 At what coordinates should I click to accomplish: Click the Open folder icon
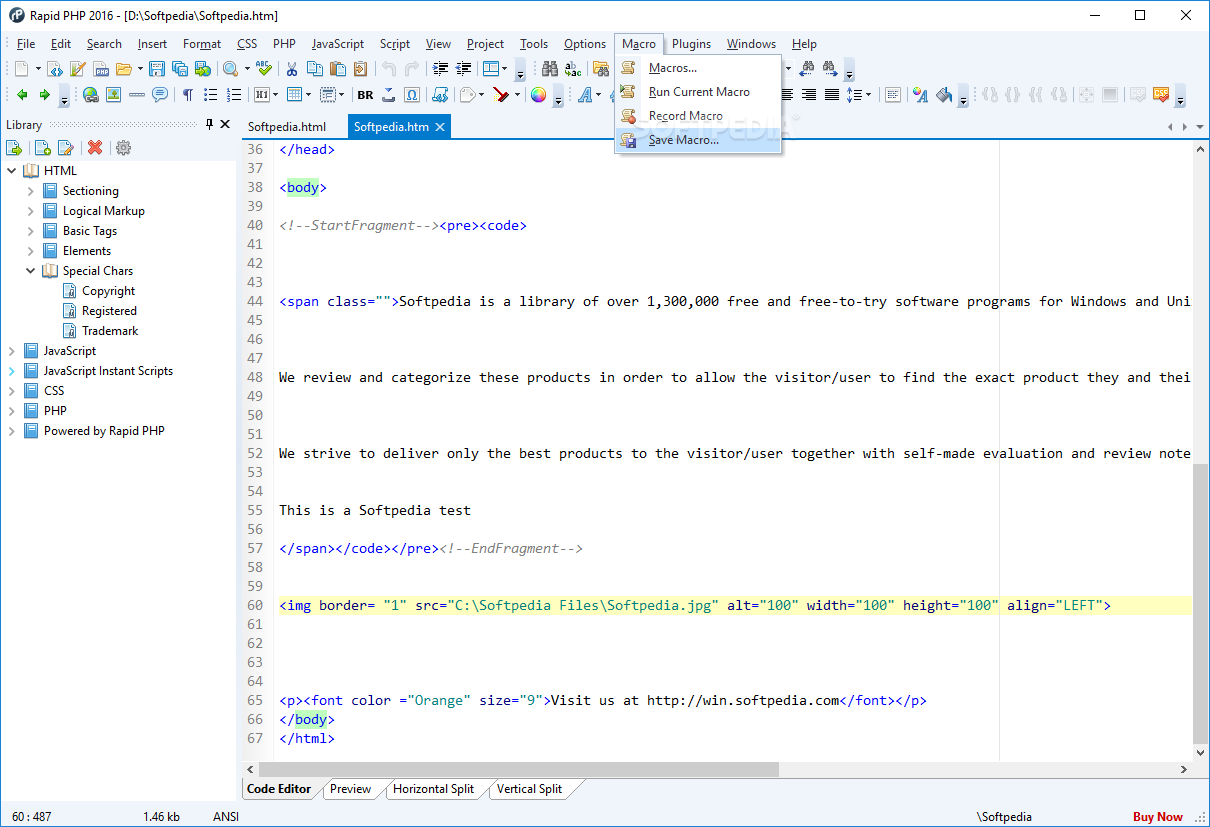click(123, 69)
